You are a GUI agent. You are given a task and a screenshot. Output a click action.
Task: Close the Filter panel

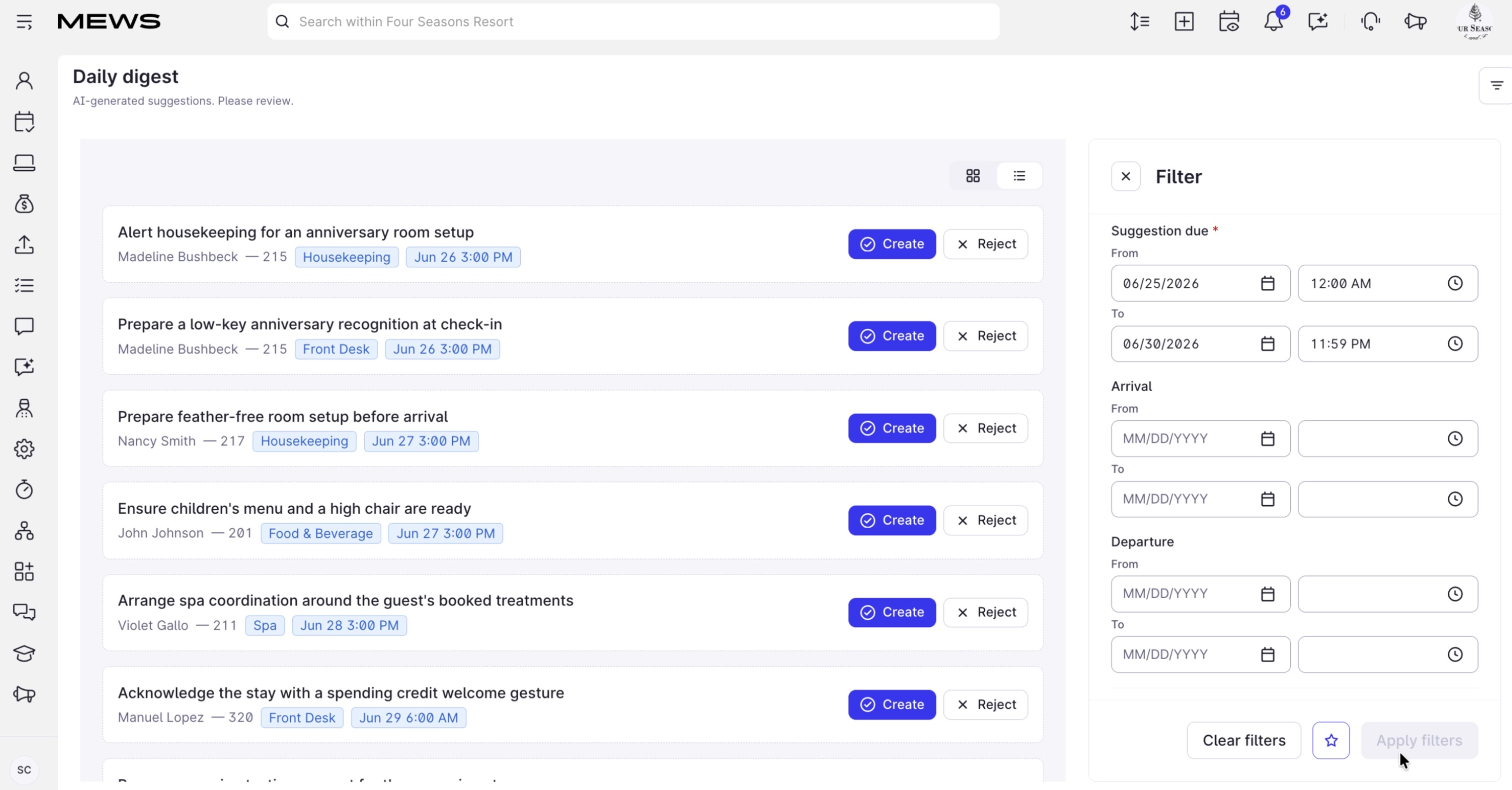click(x=1125, y=176)
